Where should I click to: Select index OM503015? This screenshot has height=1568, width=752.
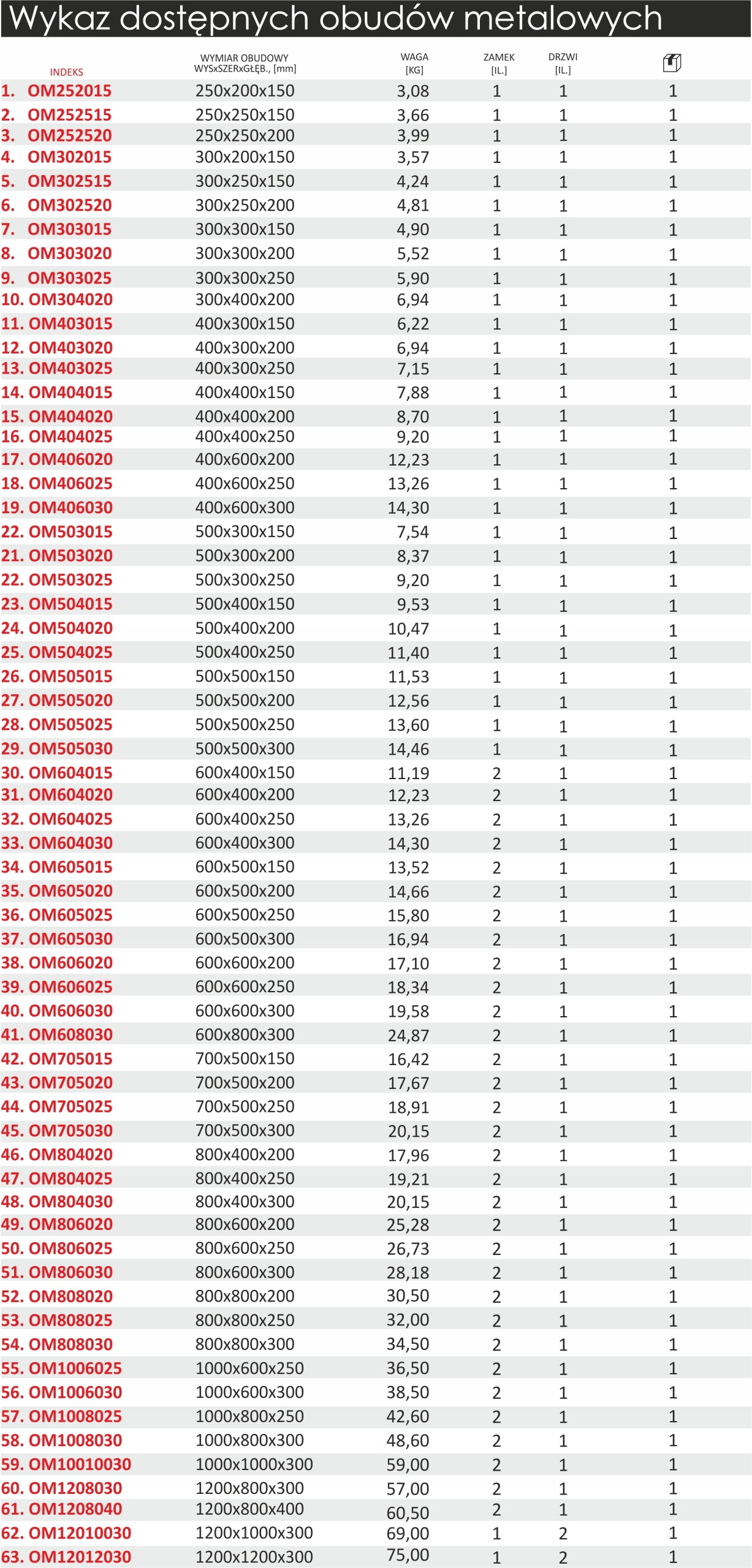pyautogui.click(x=70, y=532)
